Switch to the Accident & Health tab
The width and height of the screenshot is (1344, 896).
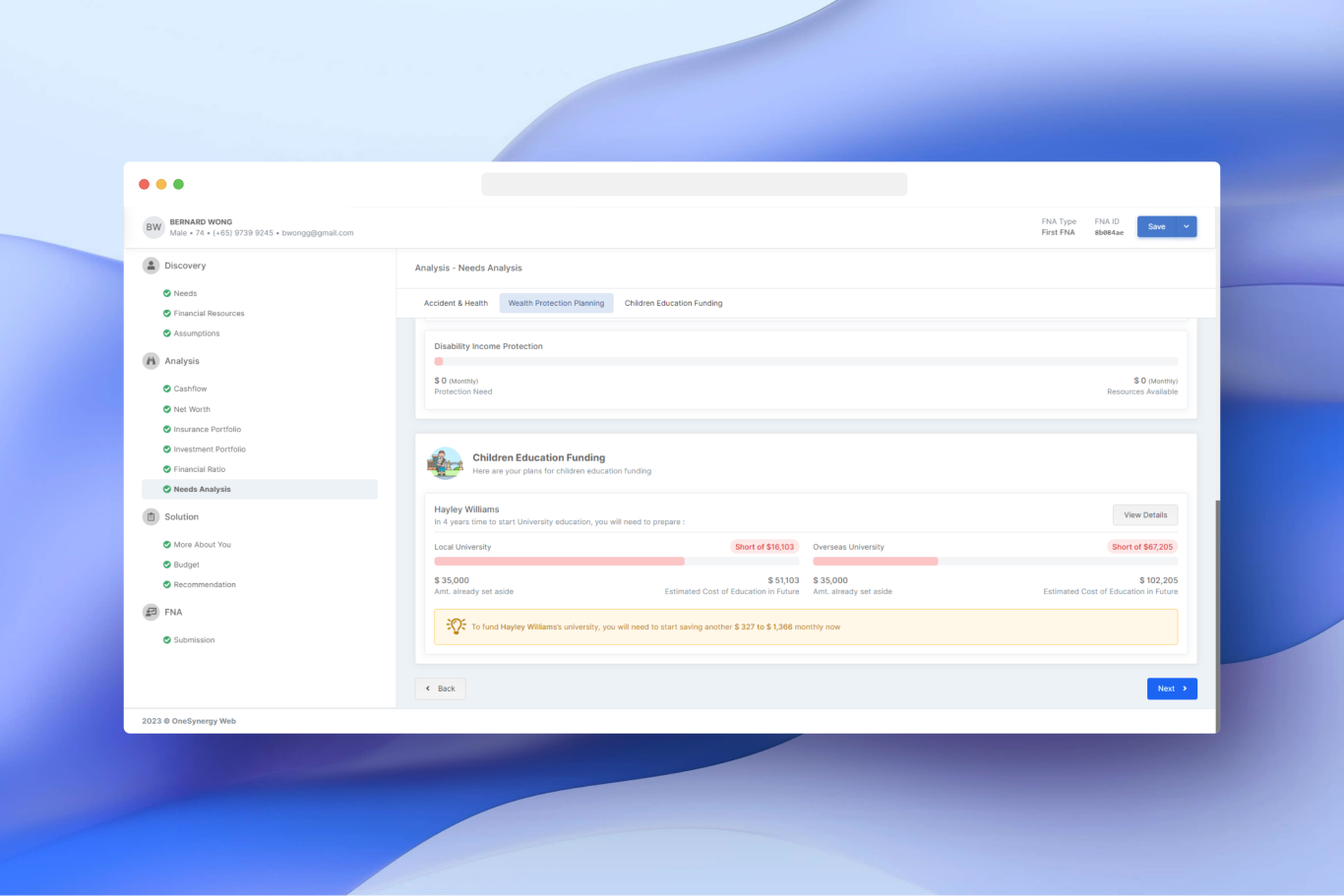coord(456,303)
